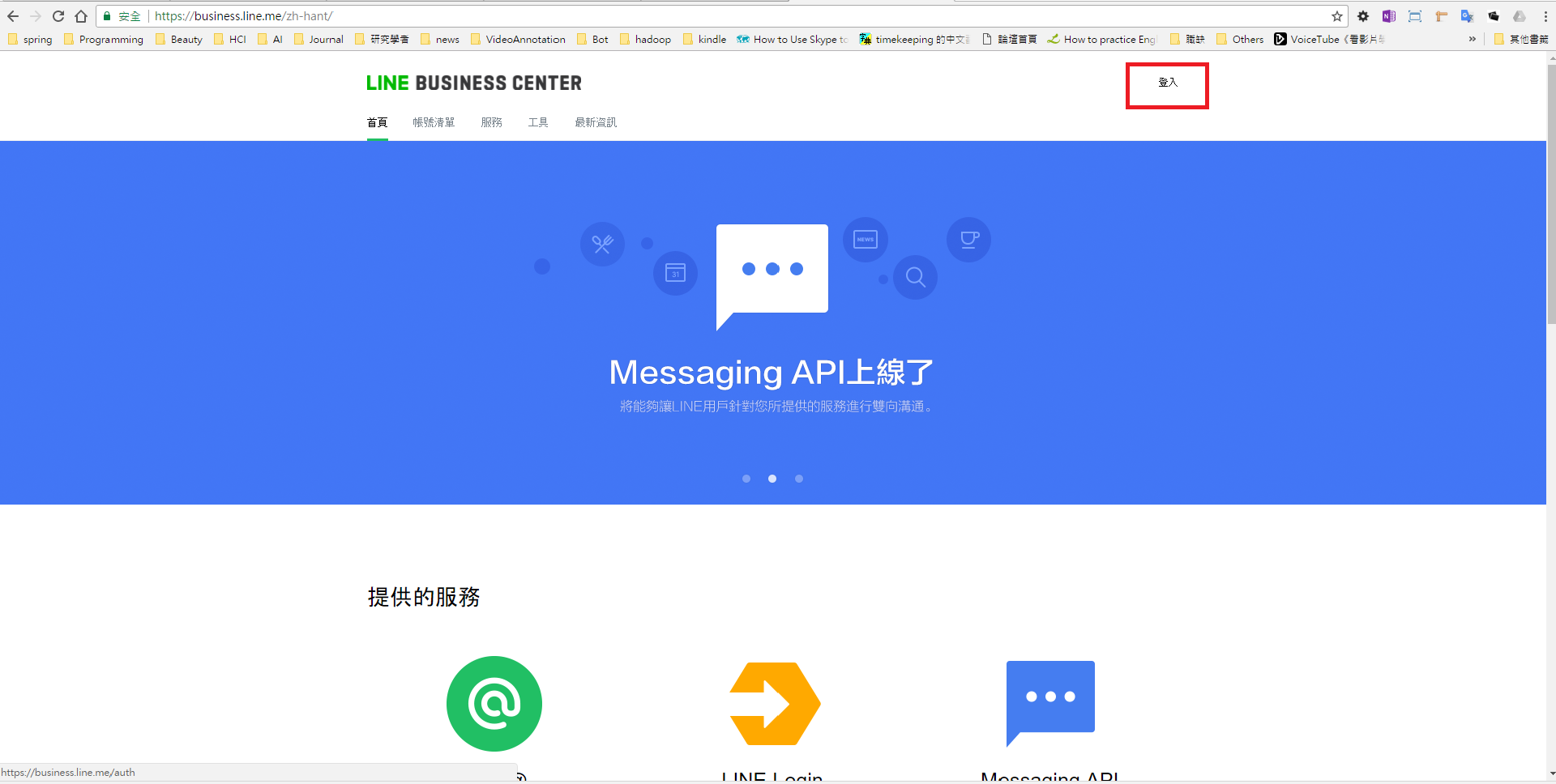Expand the AI bookmark folder
Screen dimensions: 1556x784
(x=270, y=39)
